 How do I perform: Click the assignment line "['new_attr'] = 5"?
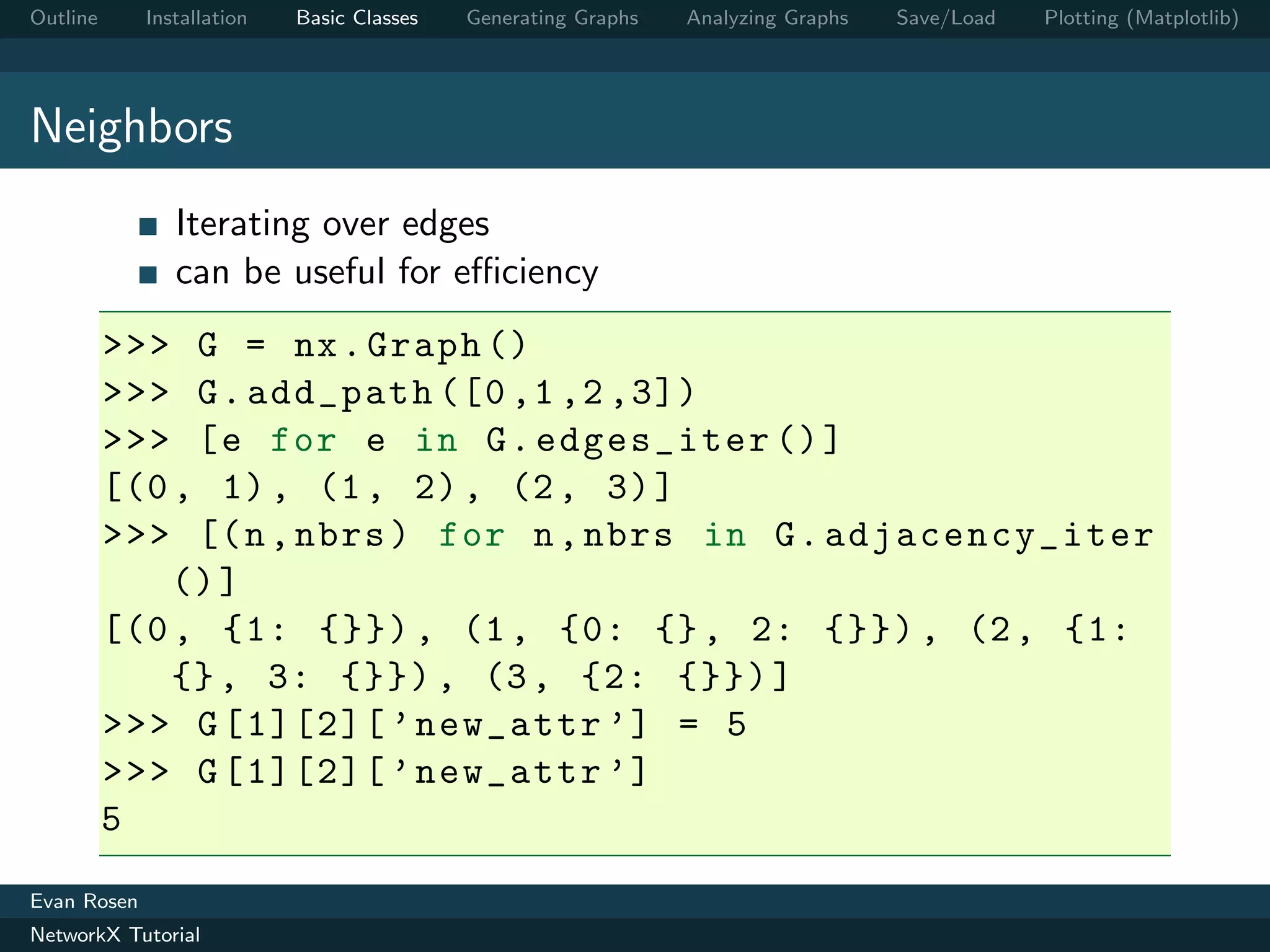click(x=425, y=725)
